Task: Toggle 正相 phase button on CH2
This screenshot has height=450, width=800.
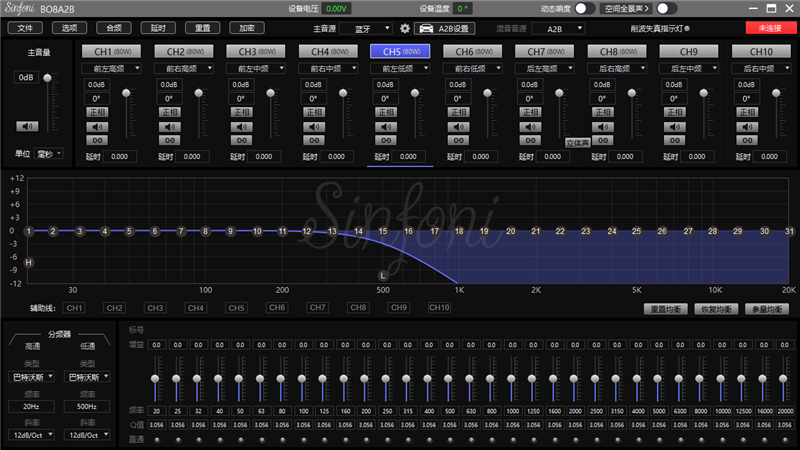Action: [x=170, y=113]
